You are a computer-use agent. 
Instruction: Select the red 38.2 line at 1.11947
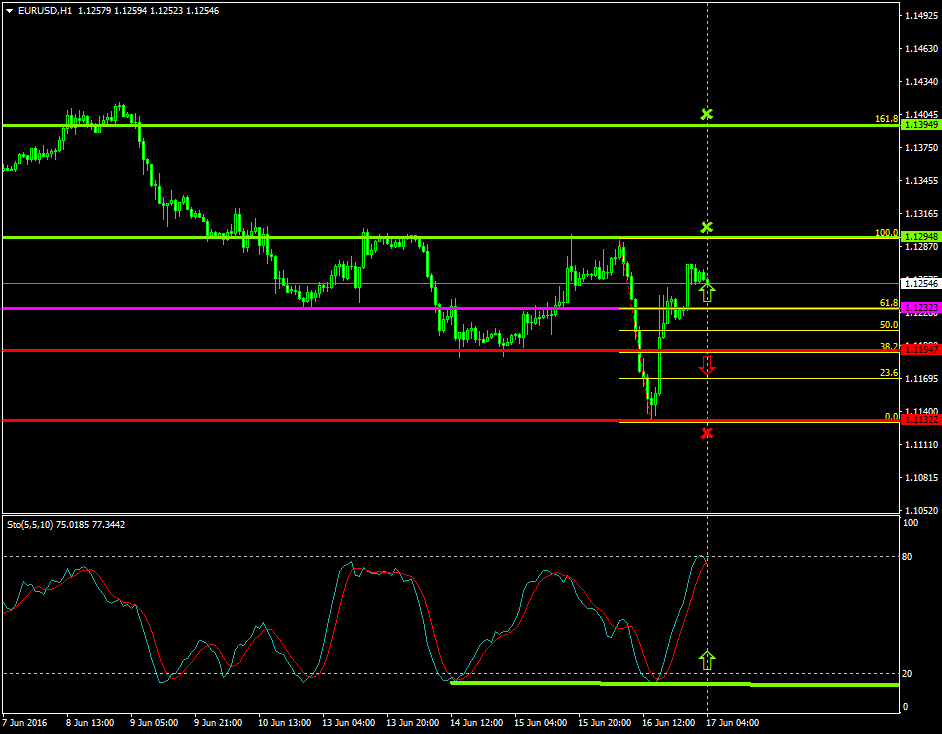(x=400, y=349)
